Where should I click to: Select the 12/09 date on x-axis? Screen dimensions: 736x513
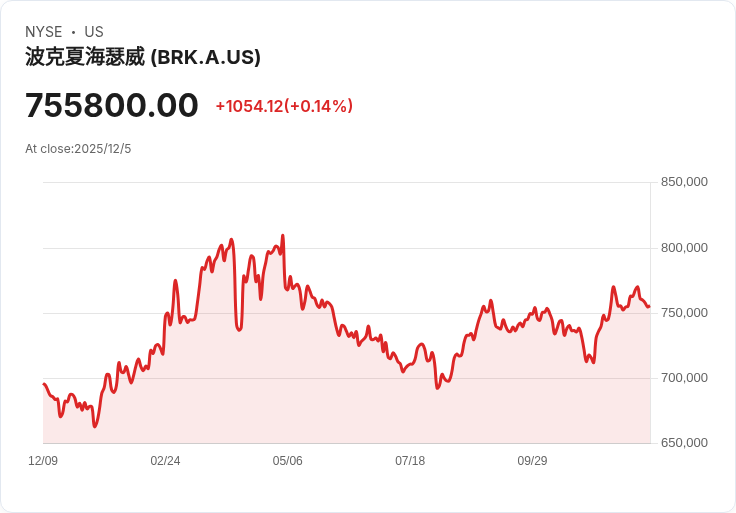tap(43, 461)
